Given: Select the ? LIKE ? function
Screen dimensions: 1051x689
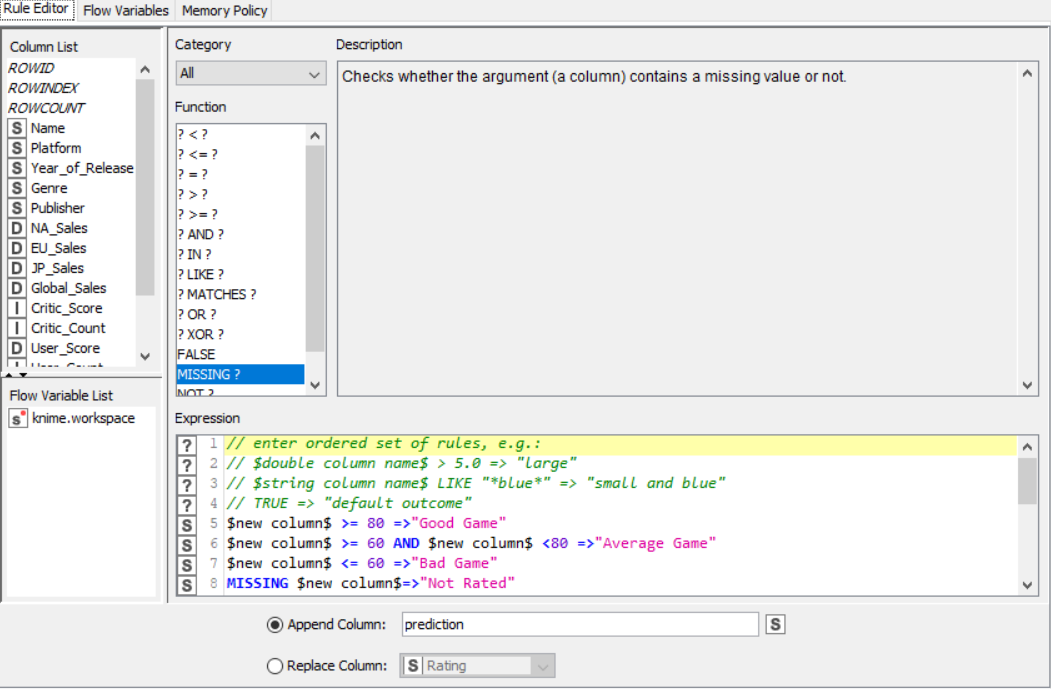Looking at the screenshot, I should [x=240, y=275].
